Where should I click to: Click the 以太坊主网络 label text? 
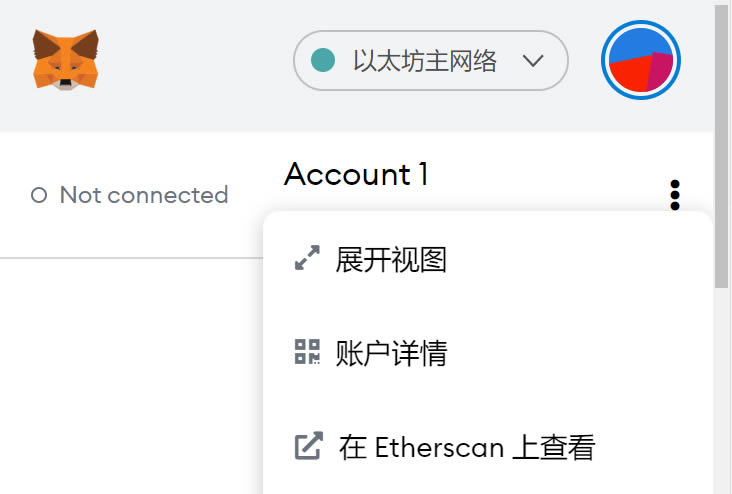425,60
